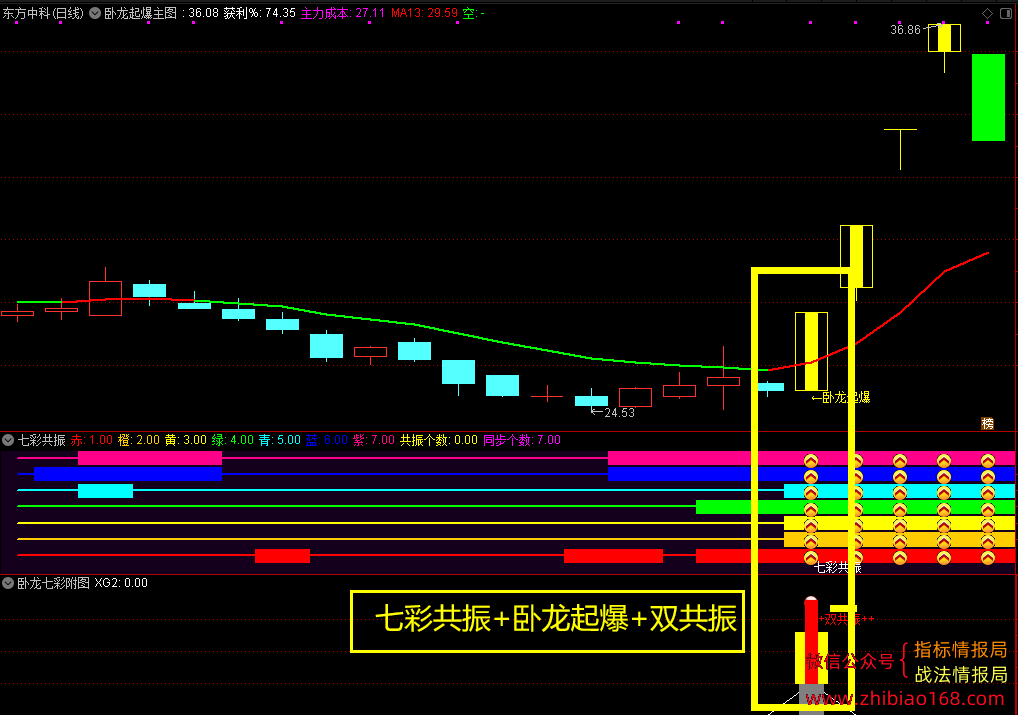Click the first arrow icon on the magenta row

[x=811, y=460]
